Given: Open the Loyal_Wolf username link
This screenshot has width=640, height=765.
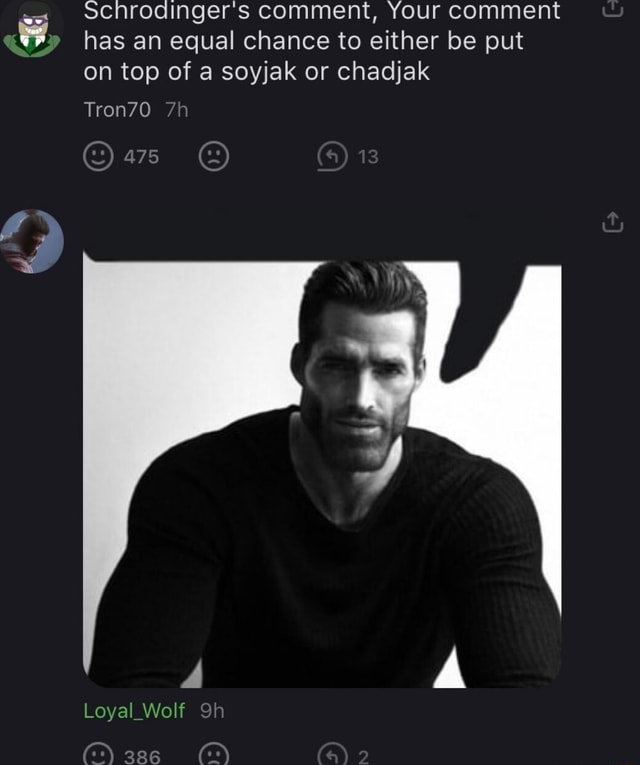Looking at the screenshot, I should tap(134, 711).
